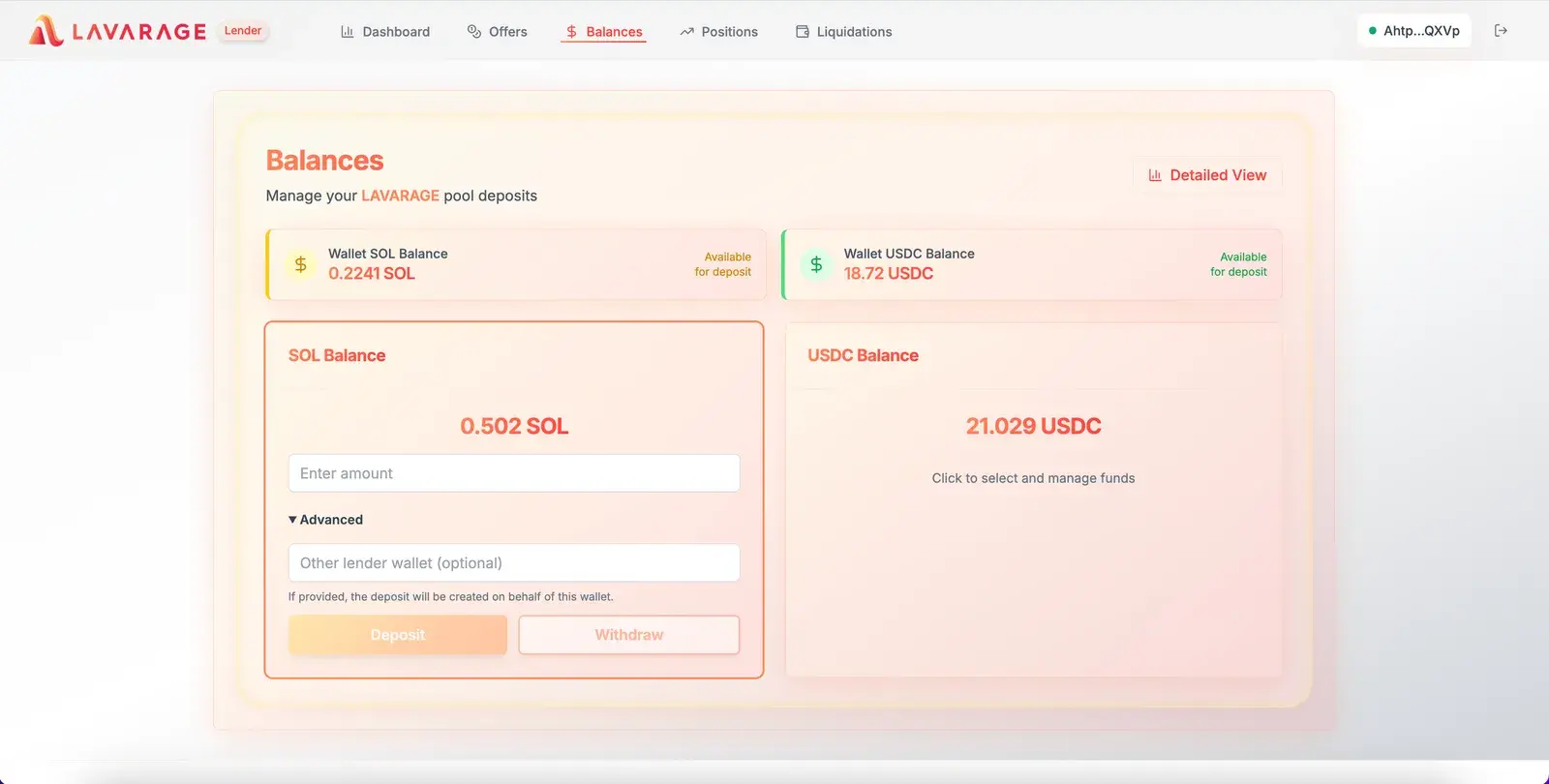Click the yellow dollar icon for Wallet SOL
This screenshot has width=1549, height=784.
point(301,264)
